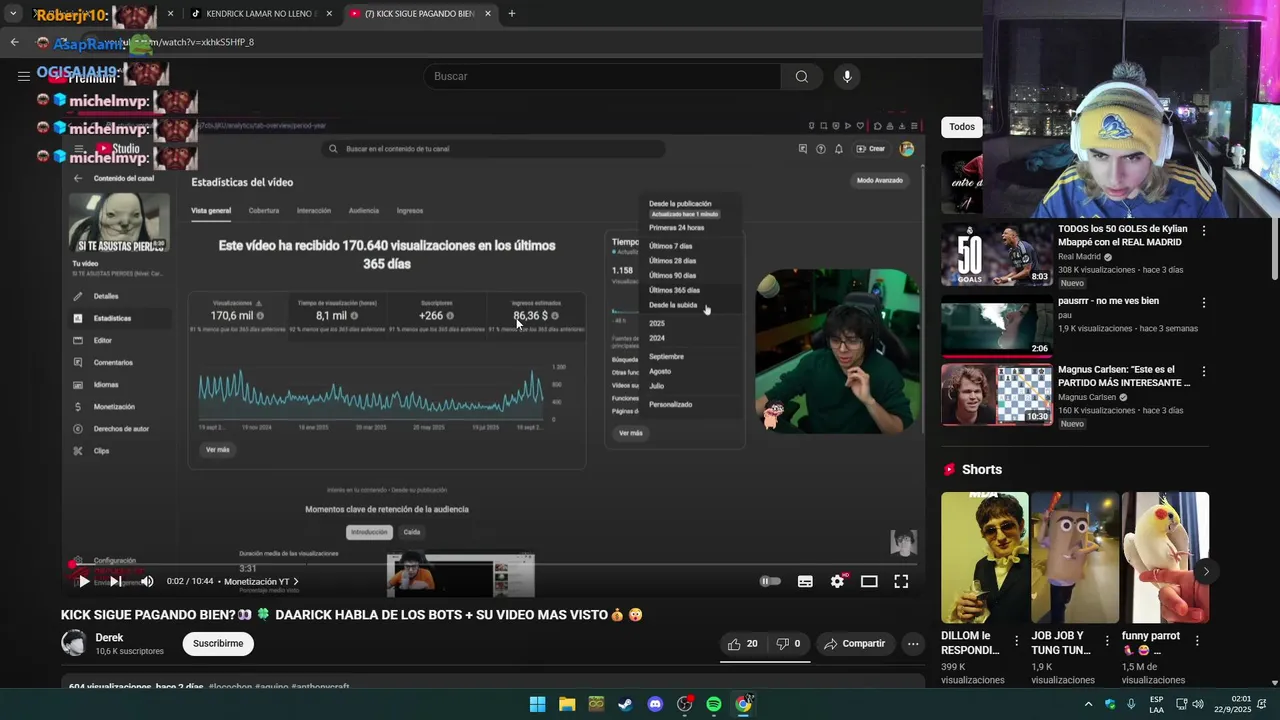Open File Explorer from taskbar
This screenshot has height=720, width=1280.
(567, 704)
